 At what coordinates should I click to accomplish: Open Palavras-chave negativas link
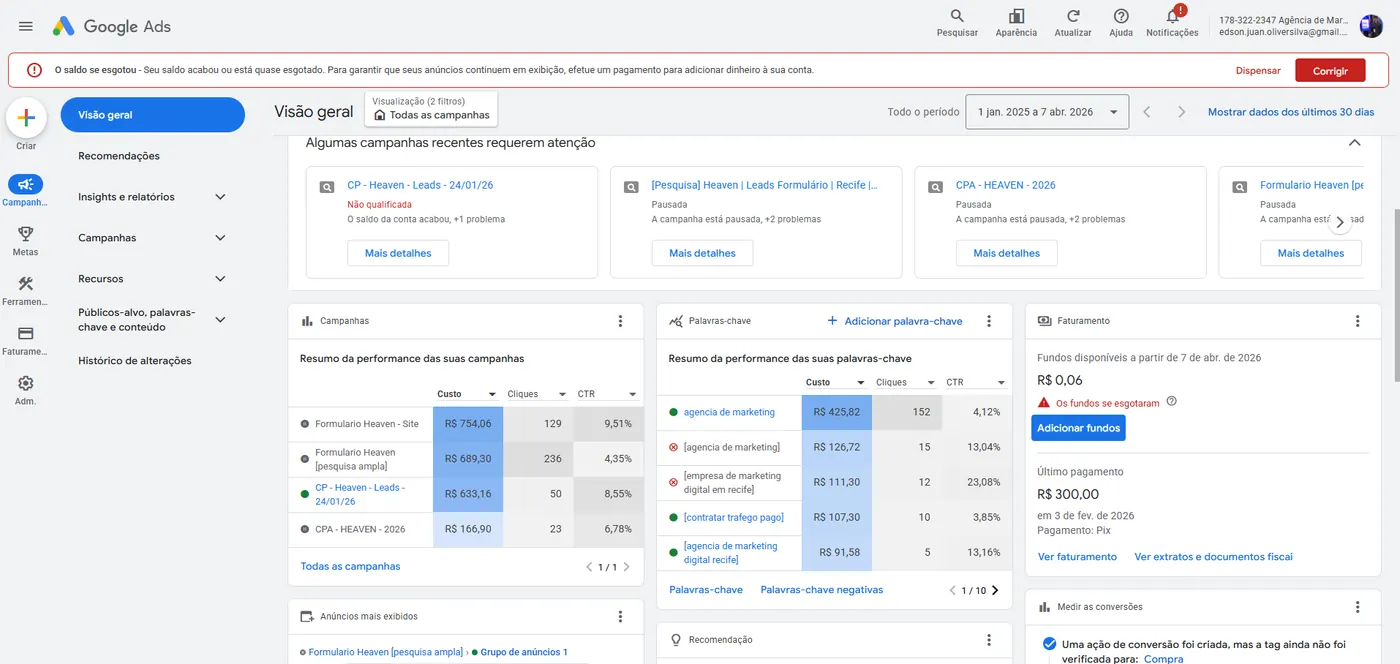tap(822, 590)
